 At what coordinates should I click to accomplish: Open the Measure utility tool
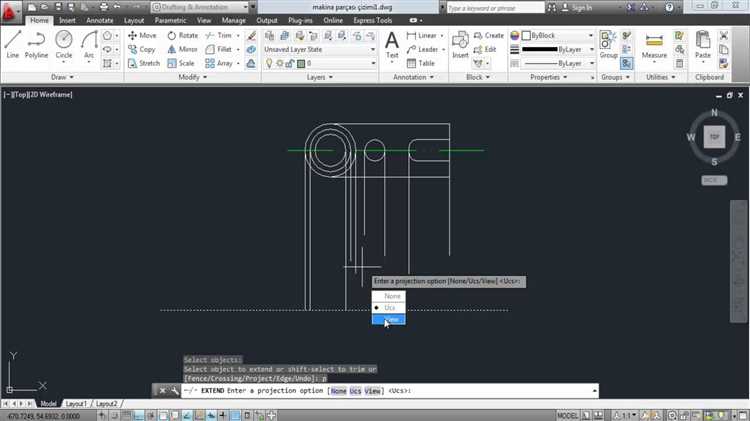click(x=654, y=45)
